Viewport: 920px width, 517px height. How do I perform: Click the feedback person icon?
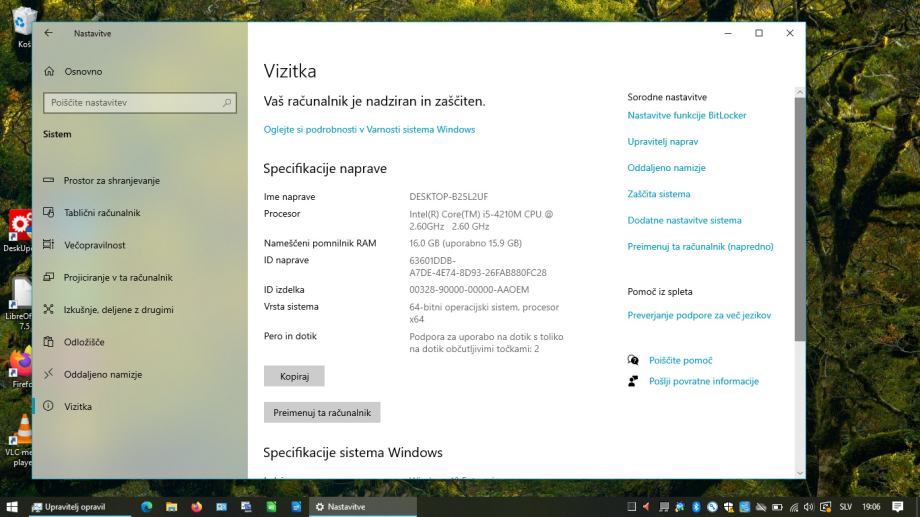click(x=632, y=381)
